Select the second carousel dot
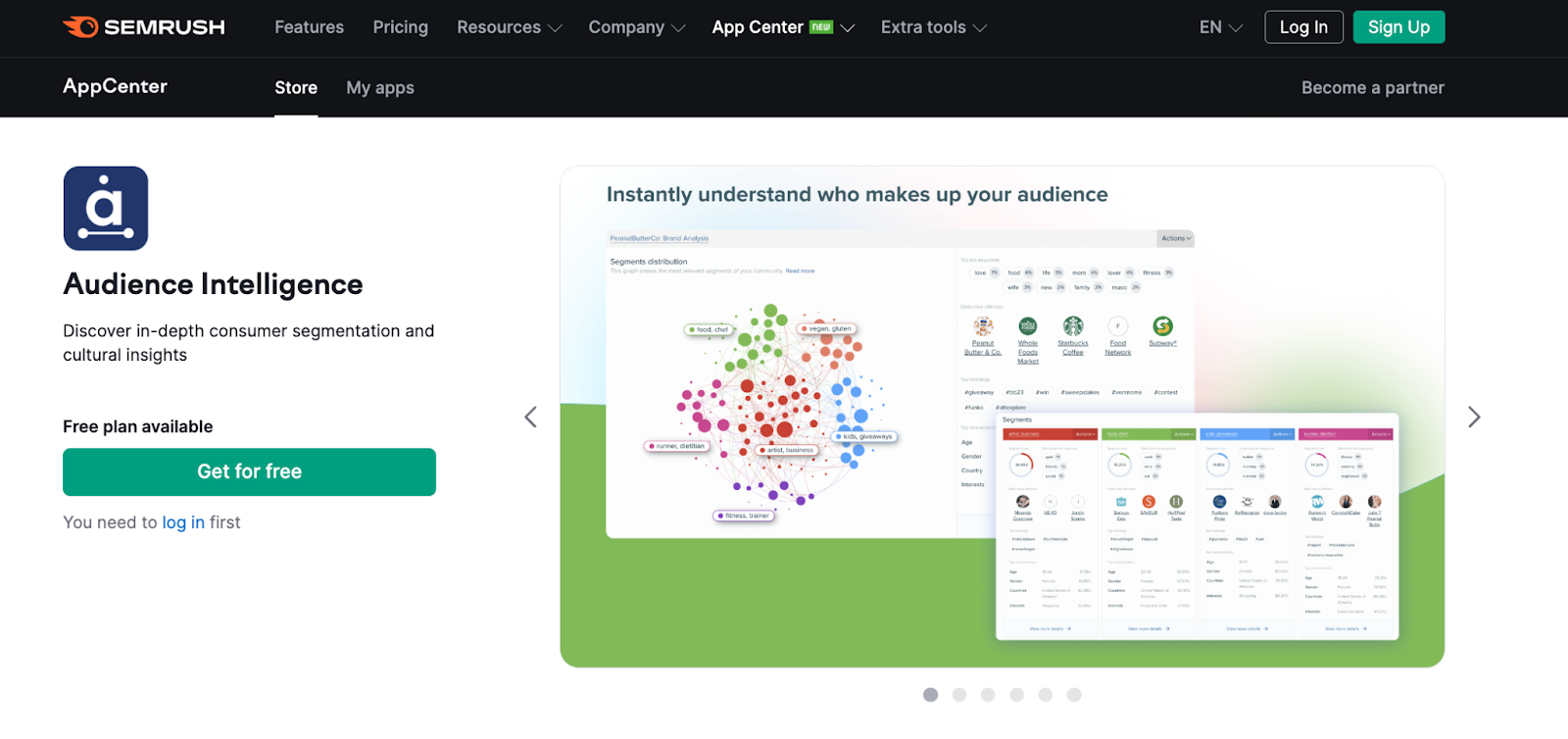Image resolution: width=1568 pixels, height=739 pixels. click(959, 695)
